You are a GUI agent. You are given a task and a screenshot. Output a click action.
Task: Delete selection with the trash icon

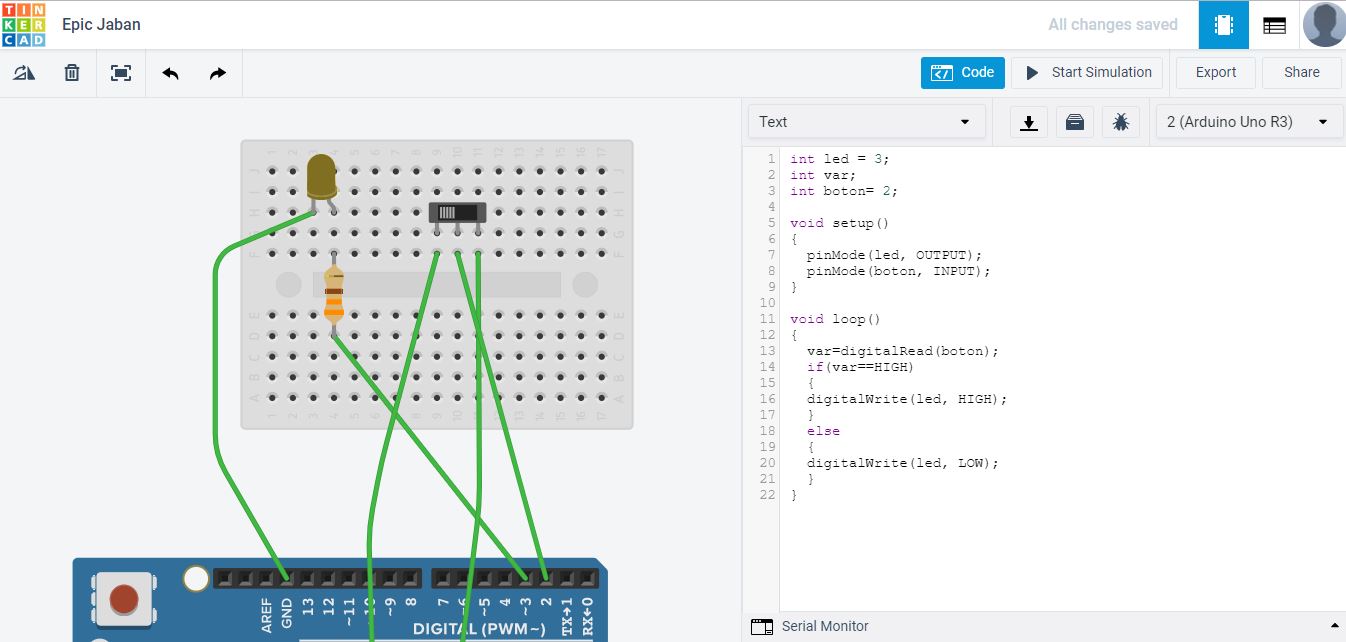pyautogui.click(x=72, y=73)
